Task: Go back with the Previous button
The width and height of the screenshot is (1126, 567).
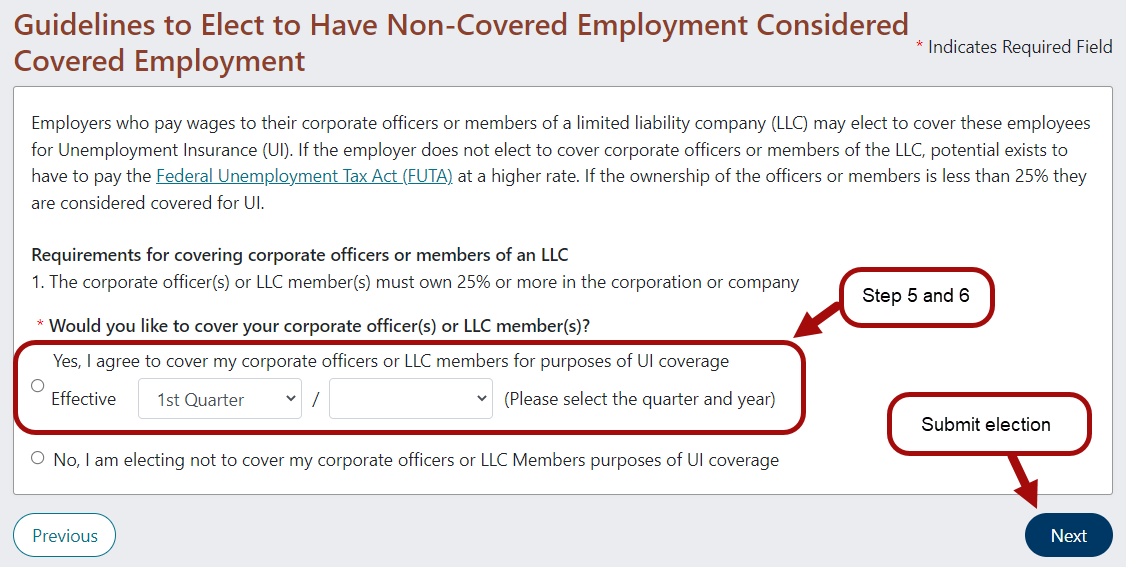Action: [x=64, y=535]
